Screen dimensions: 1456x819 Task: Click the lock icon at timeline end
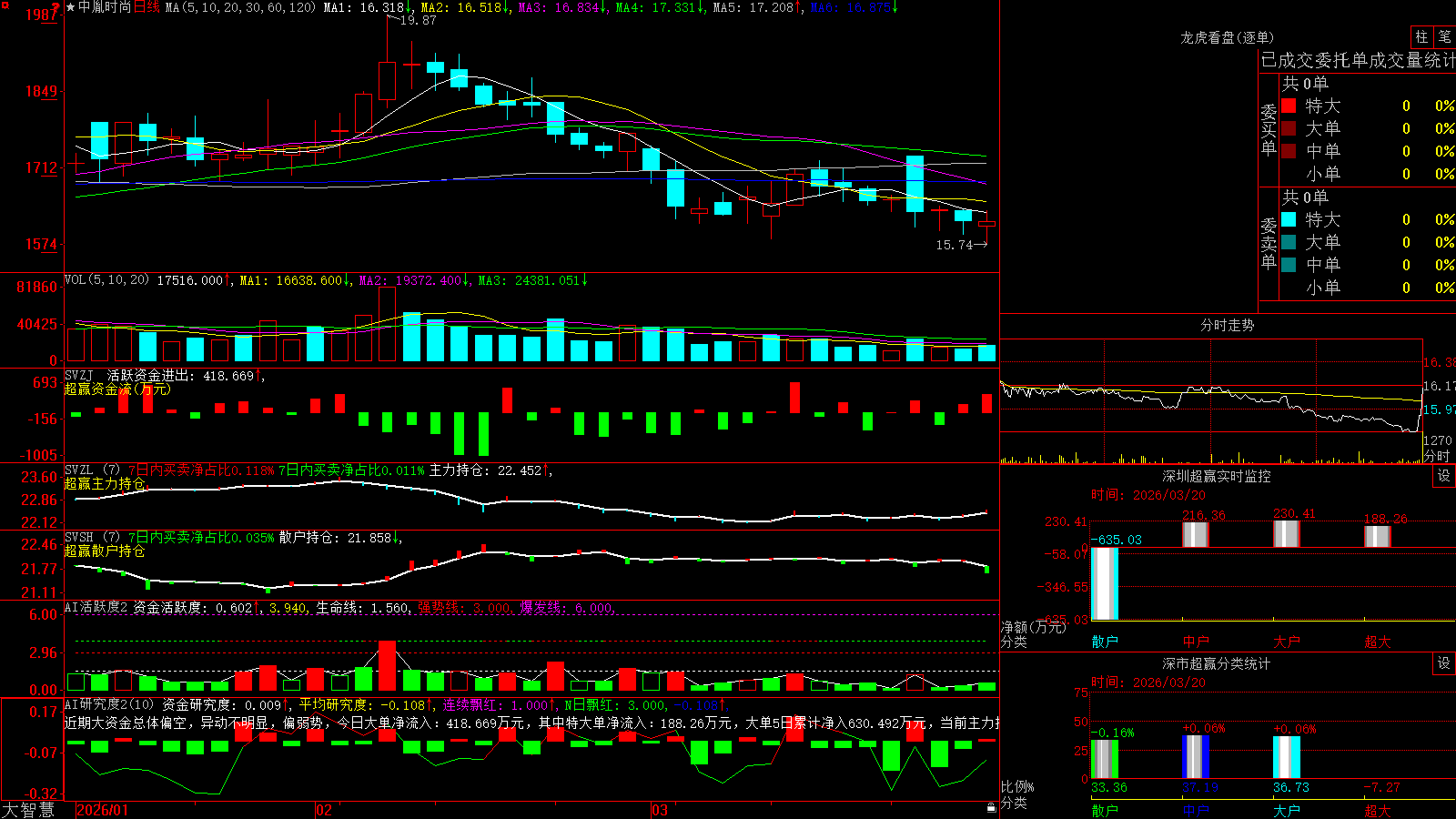coord(991,808)
